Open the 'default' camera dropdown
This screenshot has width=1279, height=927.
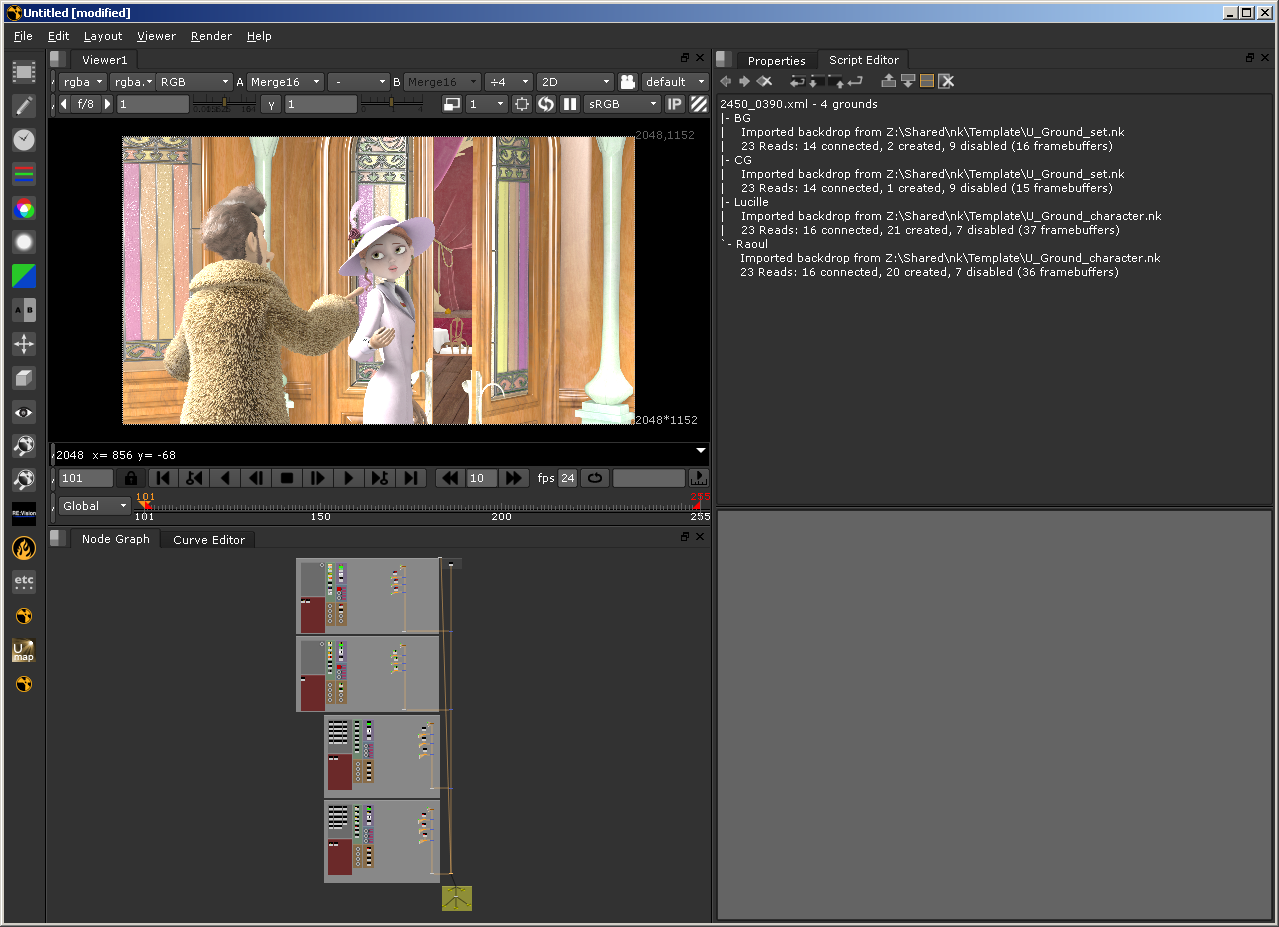coord(675,82)
